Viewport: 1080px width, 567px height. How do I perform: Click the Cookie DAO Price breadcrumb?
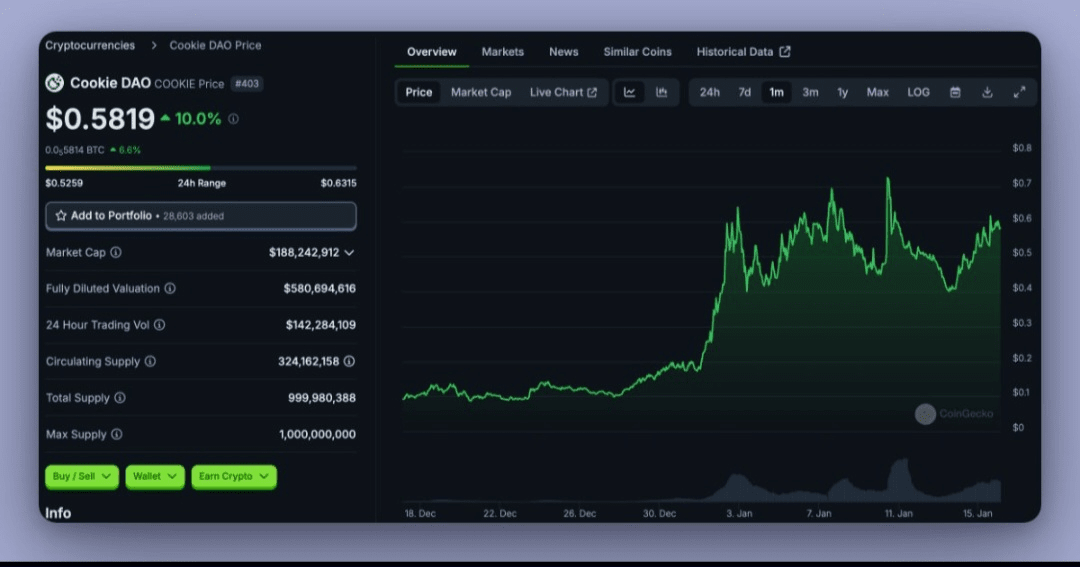215,45
